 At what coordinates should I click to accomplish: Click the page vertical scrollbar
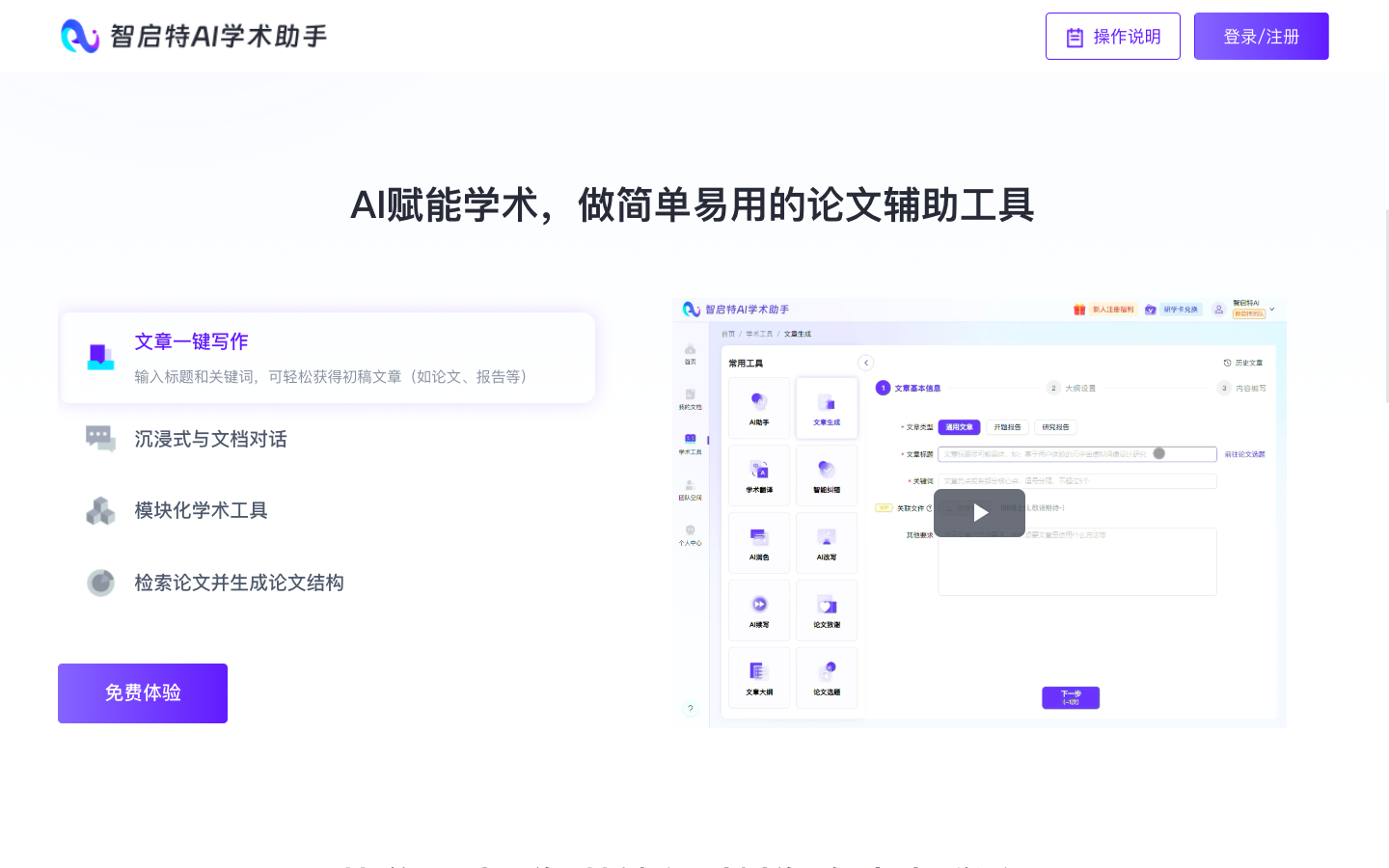click(1388, 305)
